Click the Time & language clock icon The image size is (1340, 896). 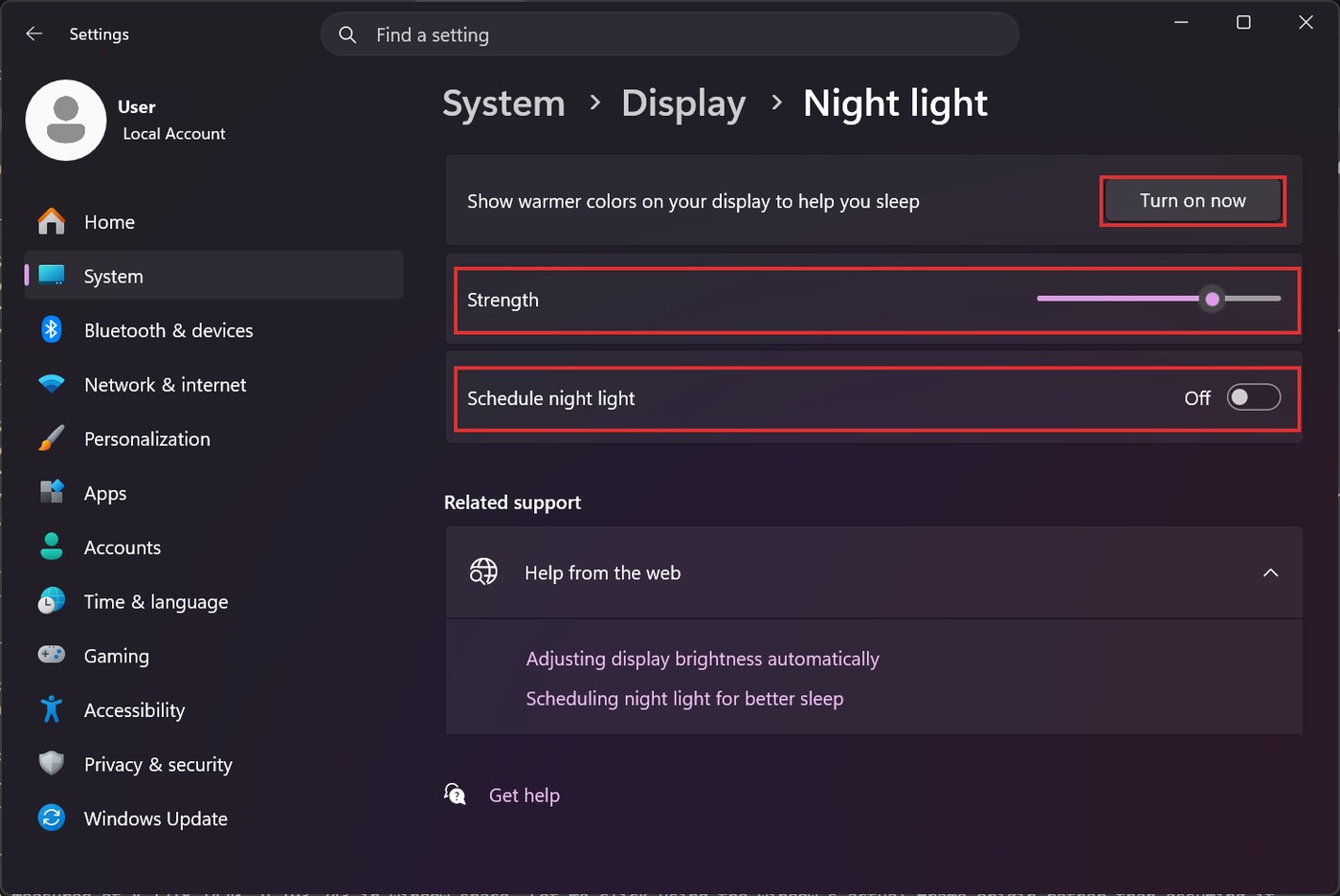click(52, 601)
